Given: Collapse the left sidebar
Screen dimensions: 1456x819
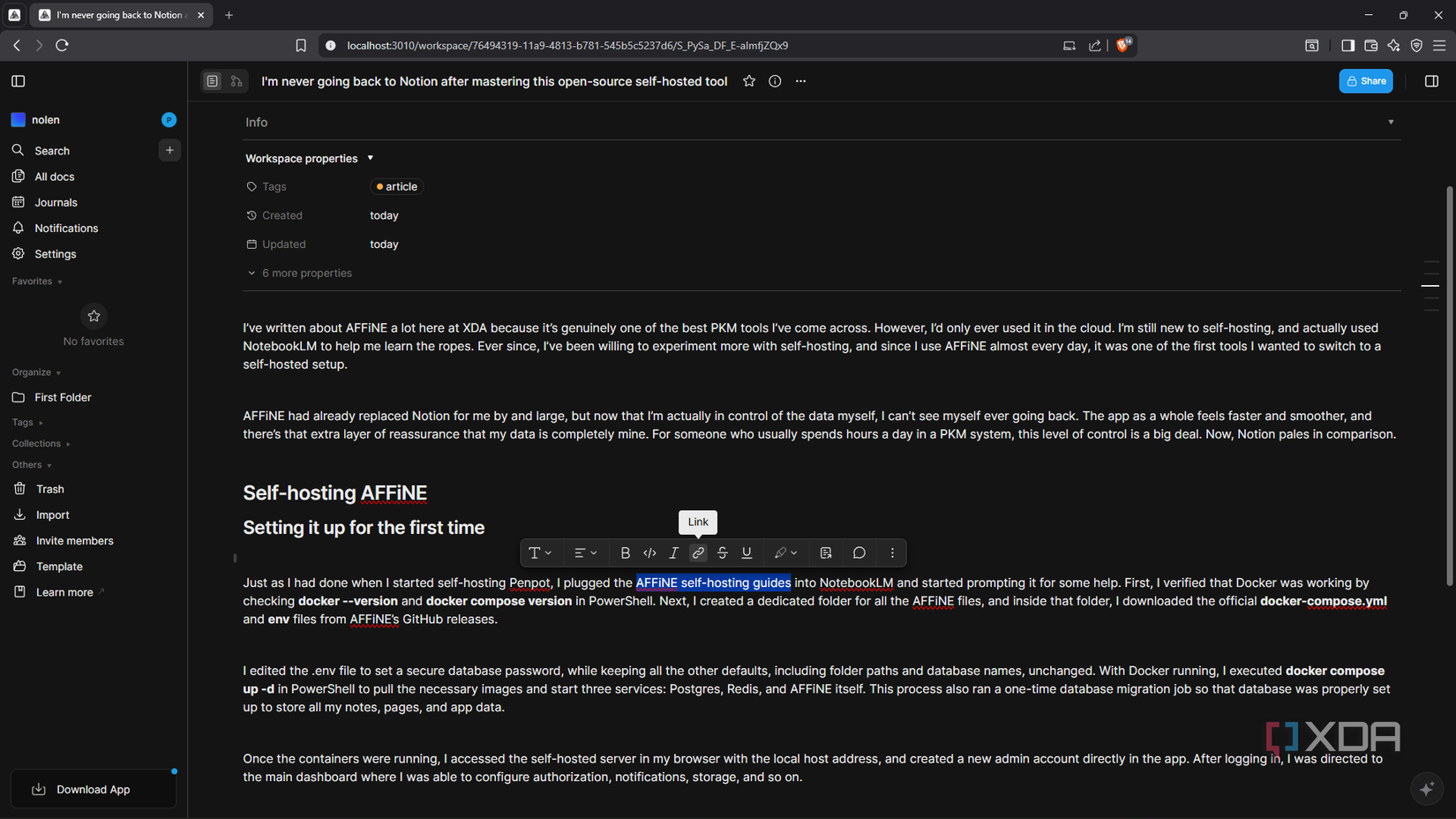Looking at the screenshot, I should click(x=19, y=81).
